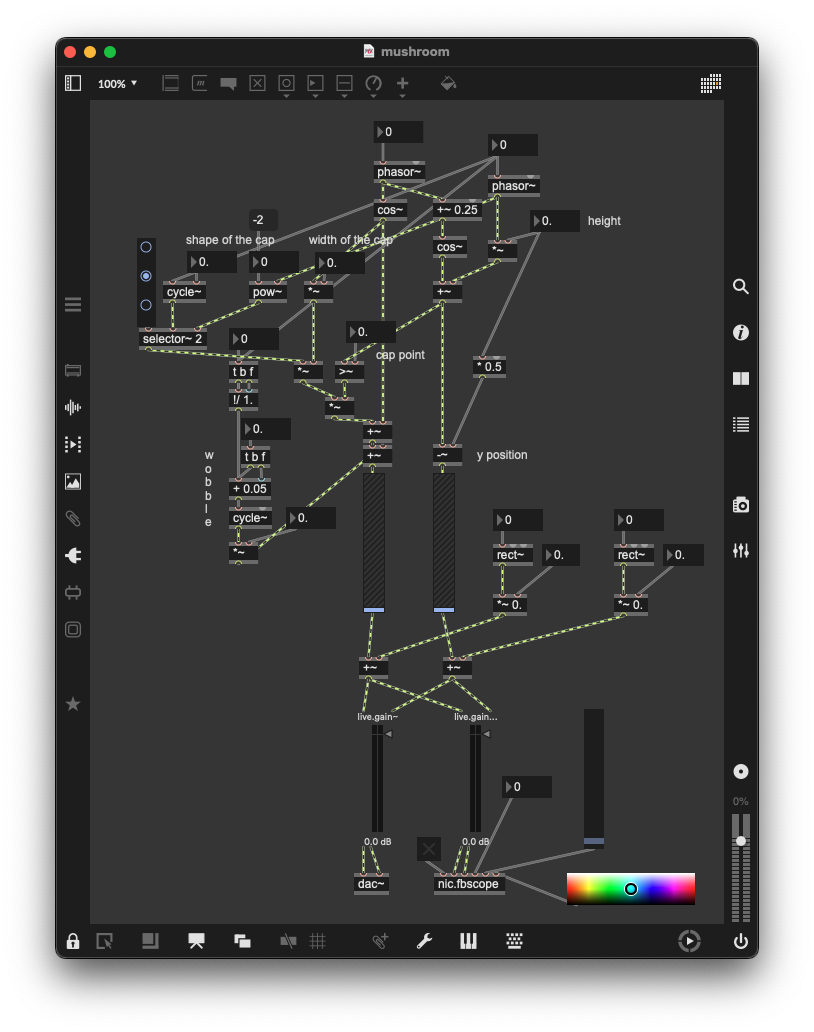Open the patcher inspector info icon

tap(740, 333)
